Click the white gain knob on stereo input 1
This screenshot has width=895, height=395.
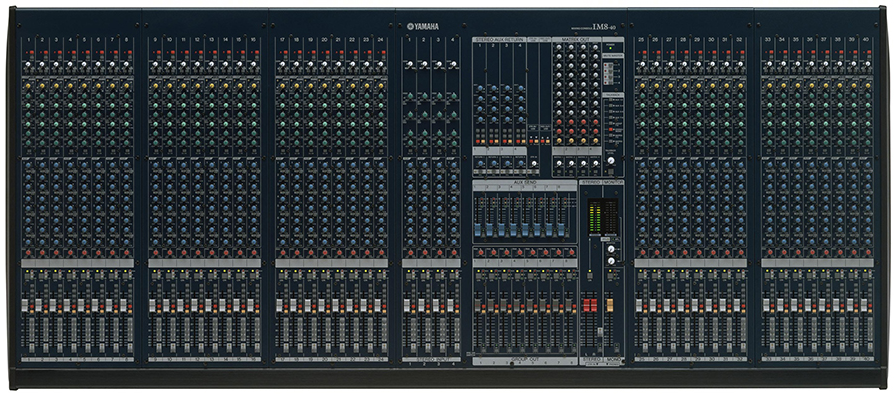tap(409, 64)
